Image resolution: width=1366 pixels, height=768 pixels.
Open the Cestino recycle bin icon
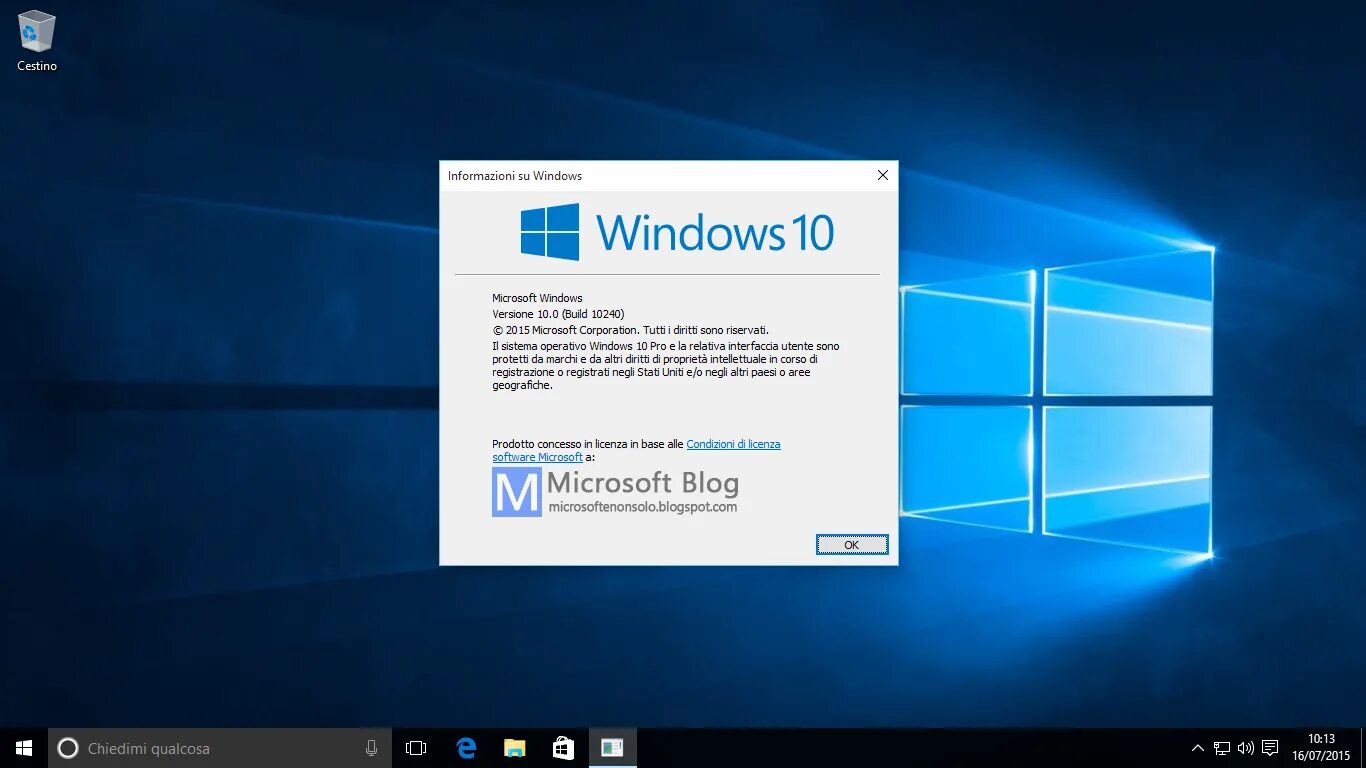tap(37, 41)
